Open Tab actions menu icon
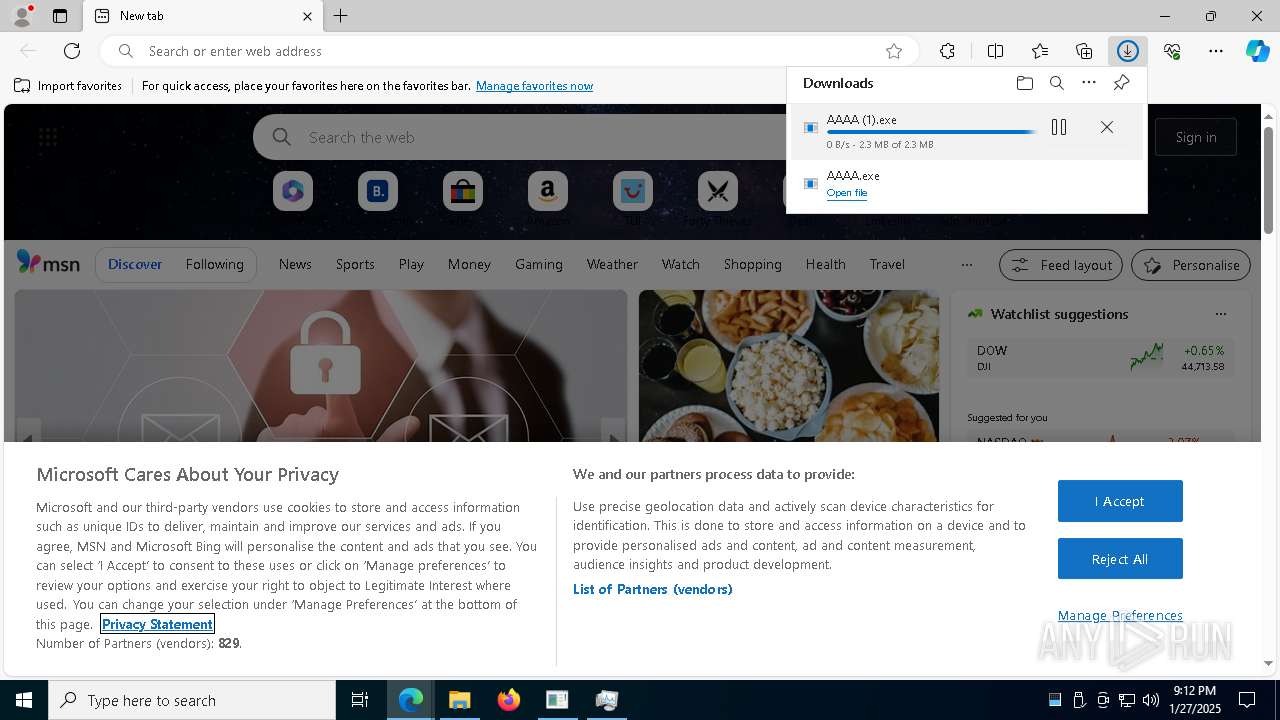 click(60, 16)
